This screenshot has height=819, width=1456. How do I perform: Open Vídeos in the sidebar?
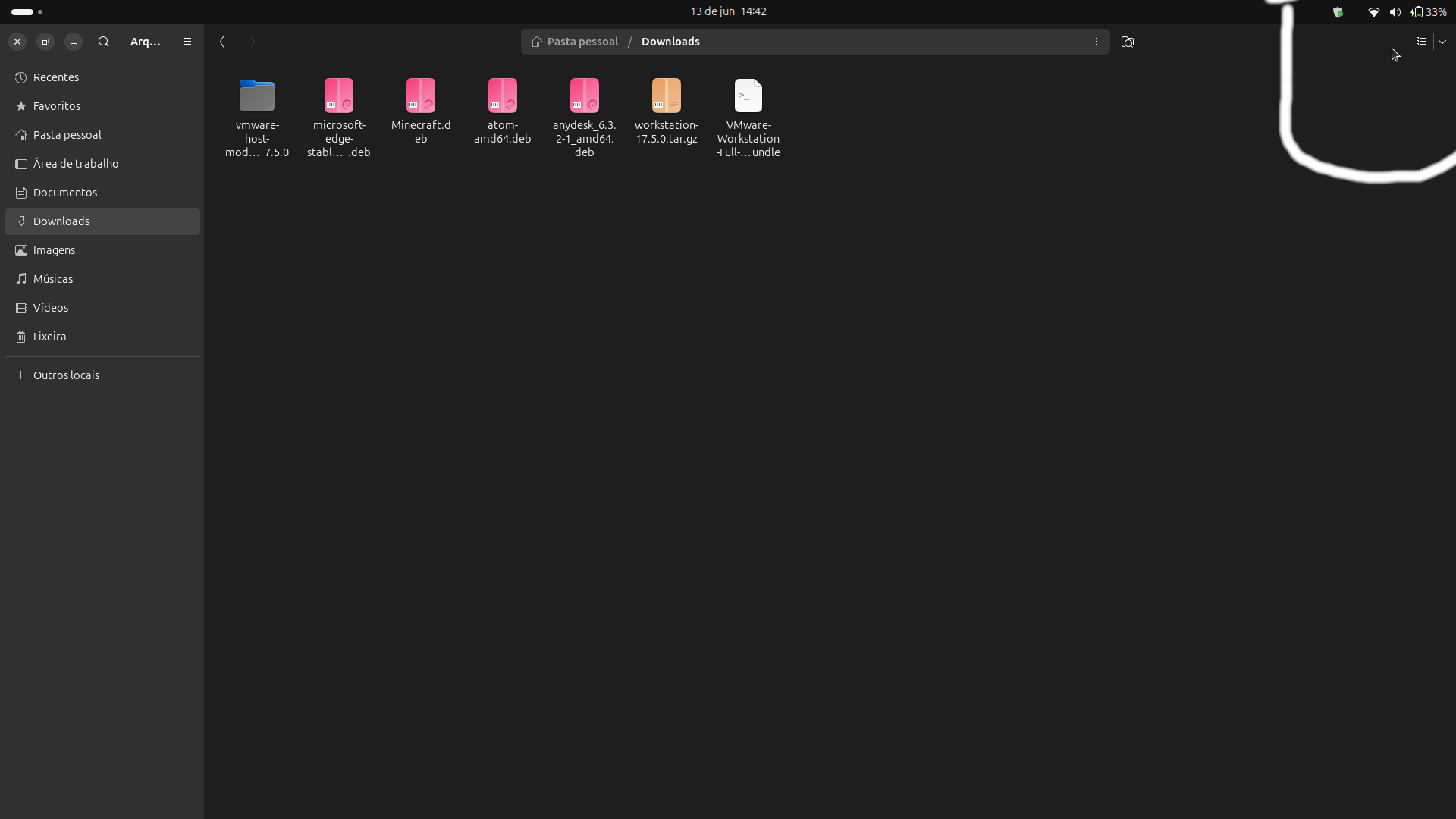coord(102,308)
